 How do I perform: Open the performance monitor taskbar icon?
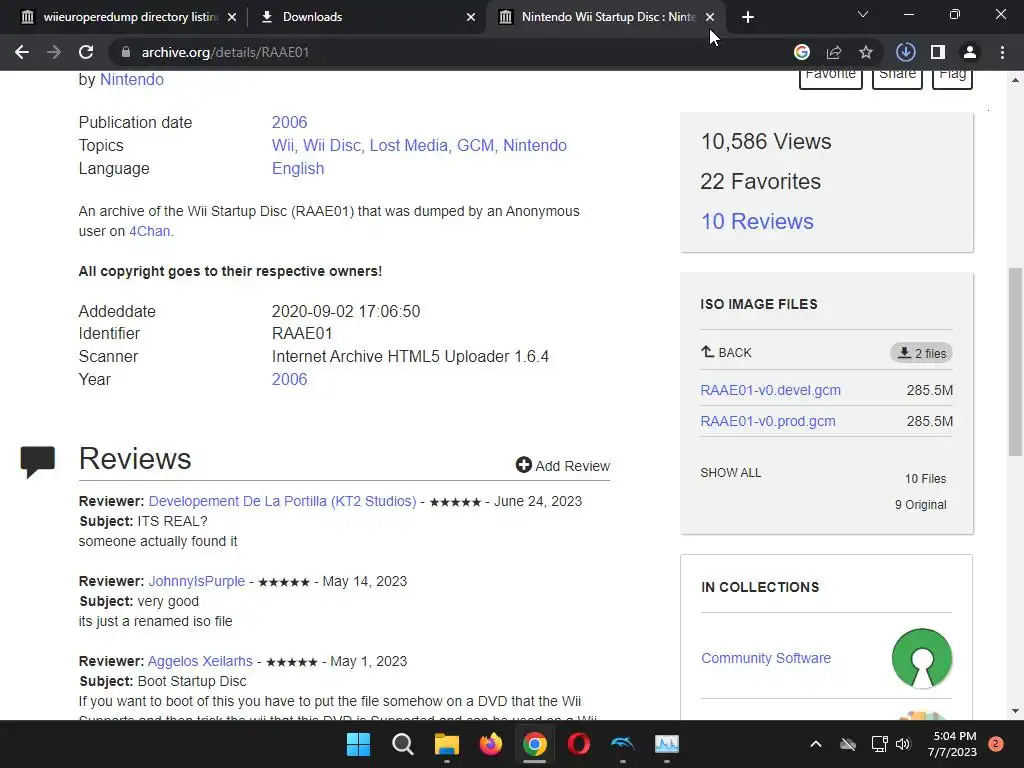(x=667, y=744)
